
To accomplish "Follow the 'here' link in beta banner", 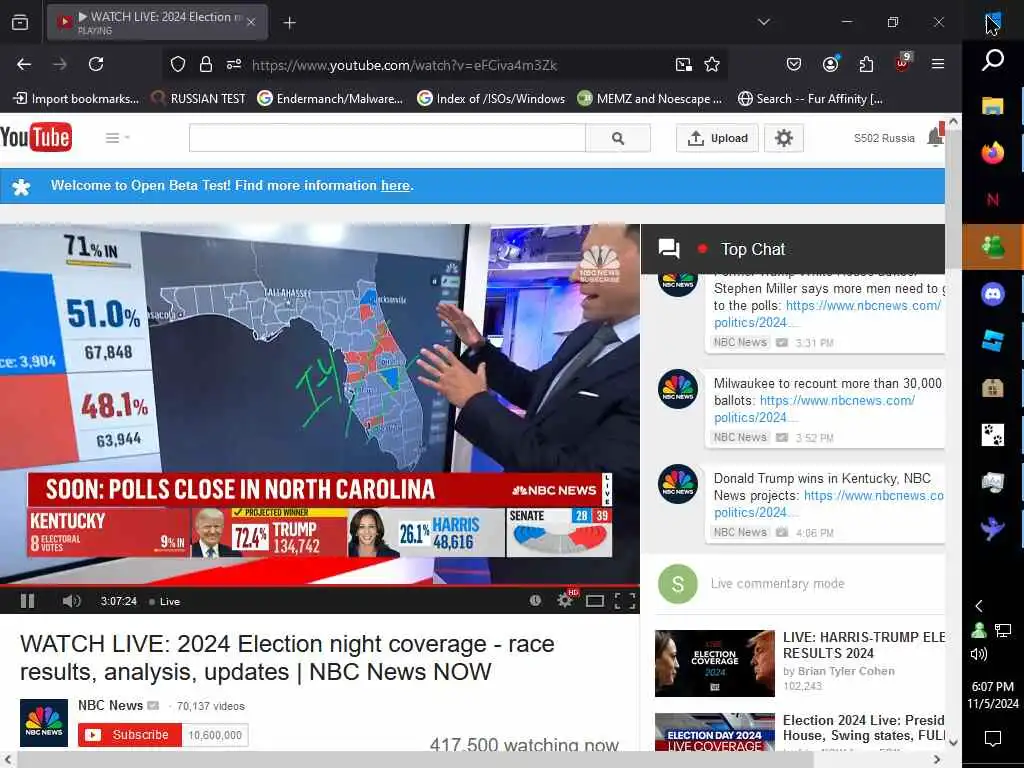I will pos(395,185).
